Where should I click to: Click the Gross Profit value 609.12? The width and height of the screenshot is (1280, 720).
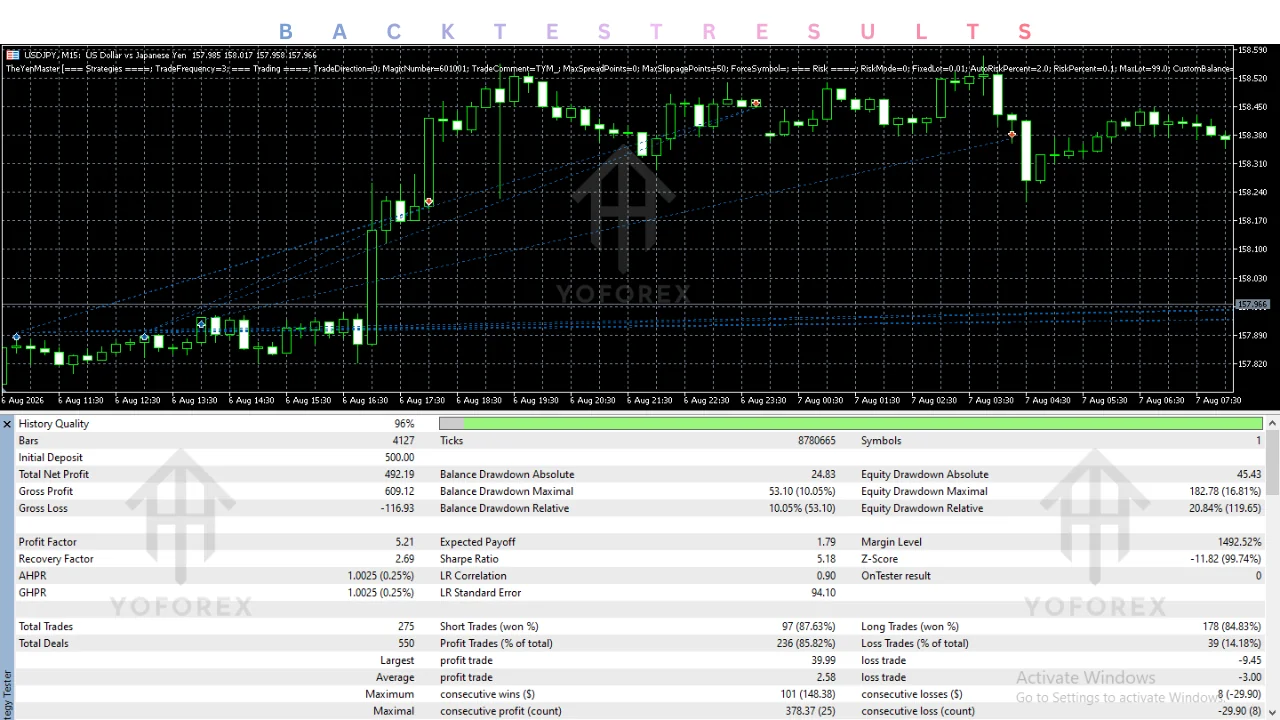point(399,492)
